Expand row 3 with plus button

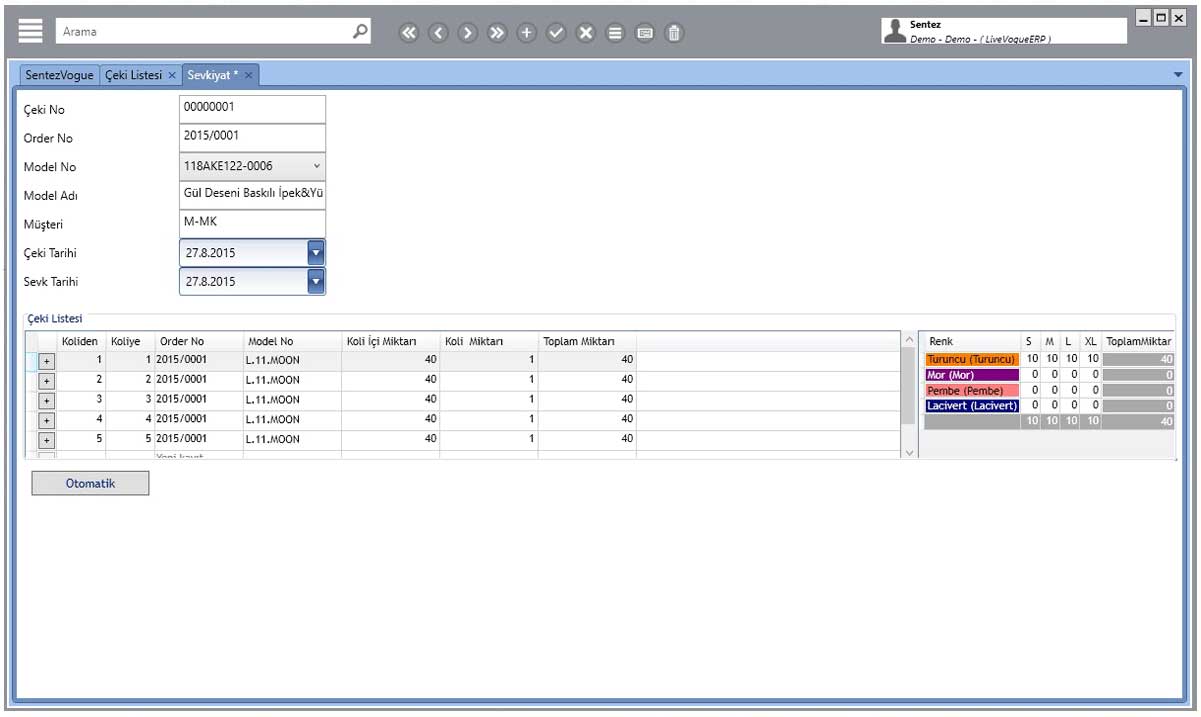tap(46, 400)
